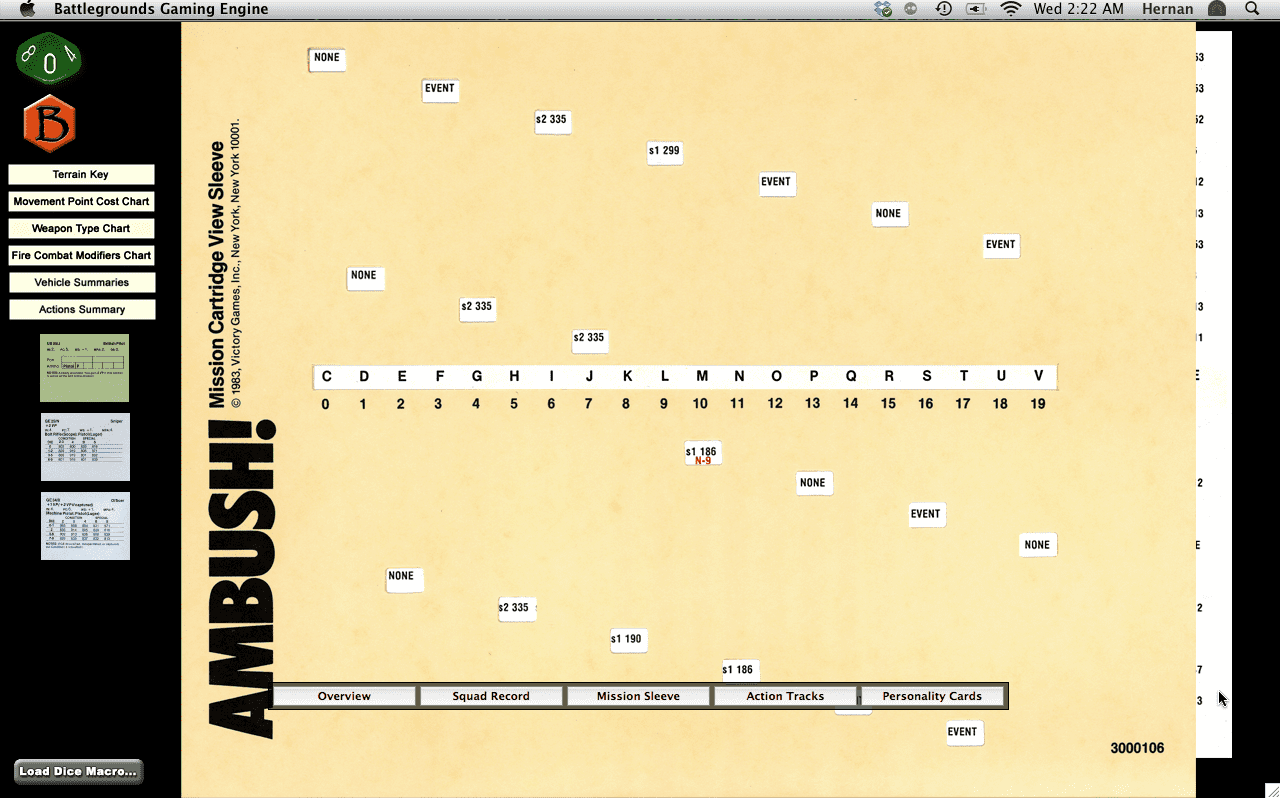Click the Time Machine menu bar icon

click(943, 9)
